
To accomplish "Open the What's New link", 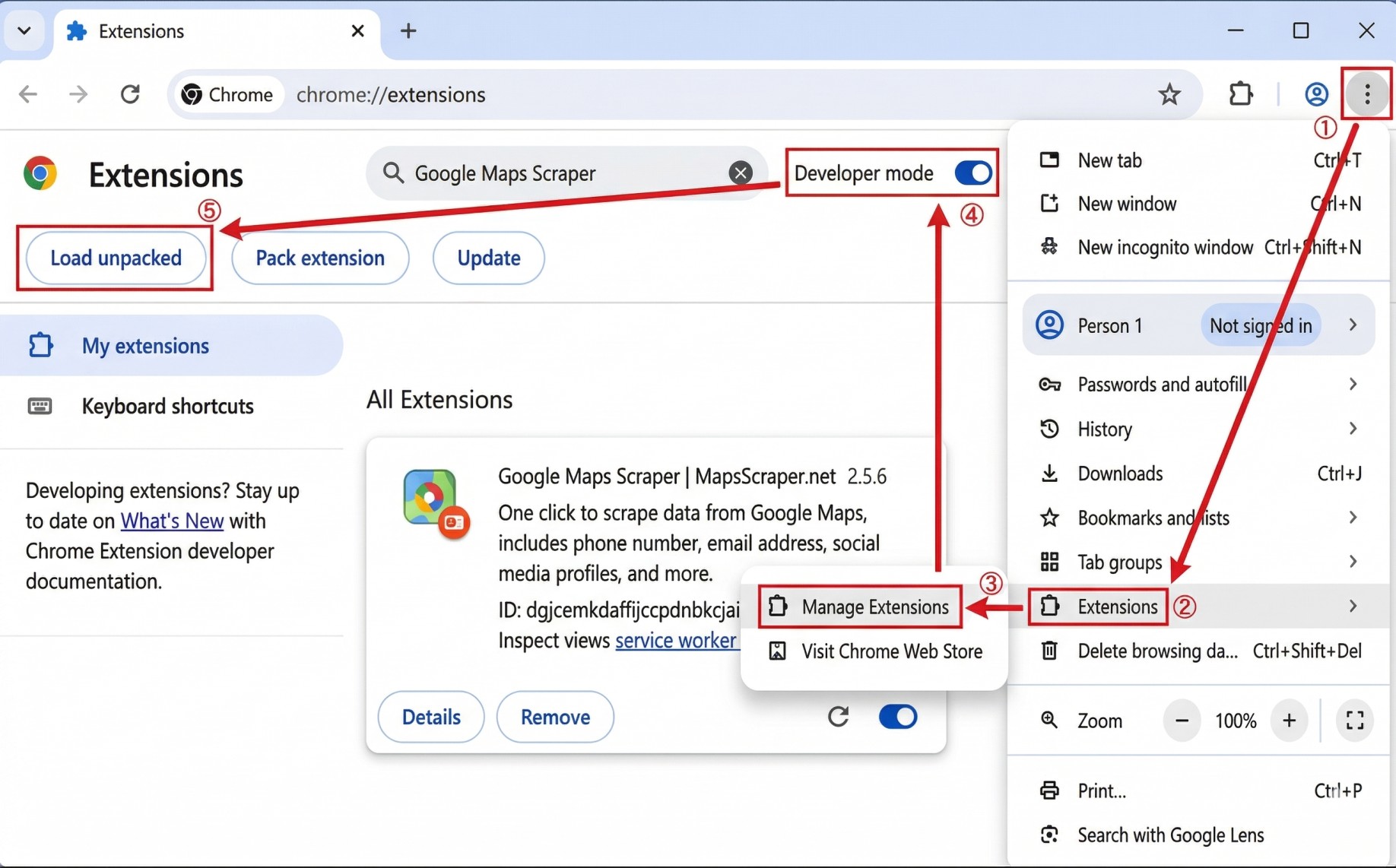I will click(172, 521).
